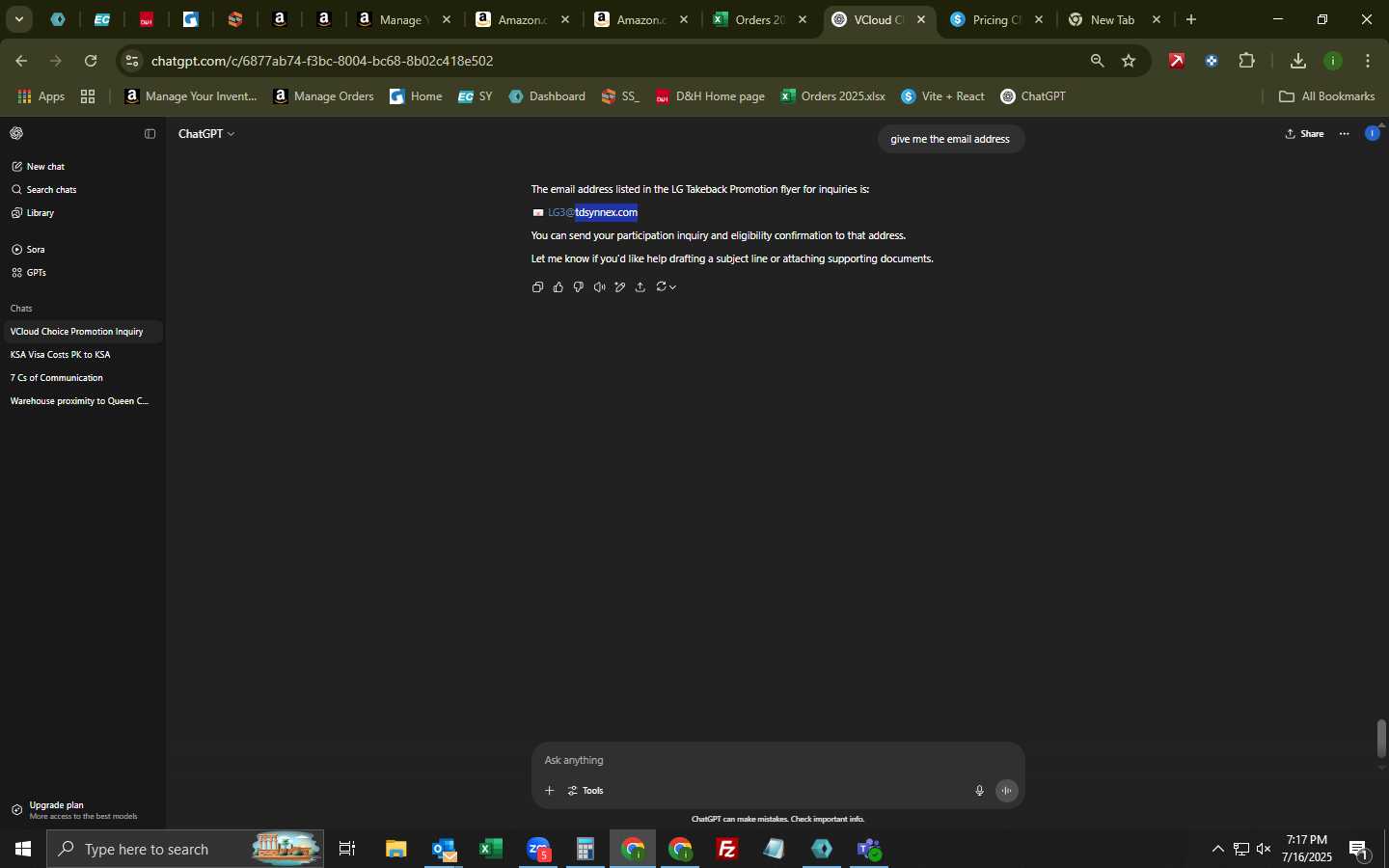The image size is (1389, 868).
Task: Select VCloud Choice Promotion Inquiry chat
Action: (x=81, y=332)
